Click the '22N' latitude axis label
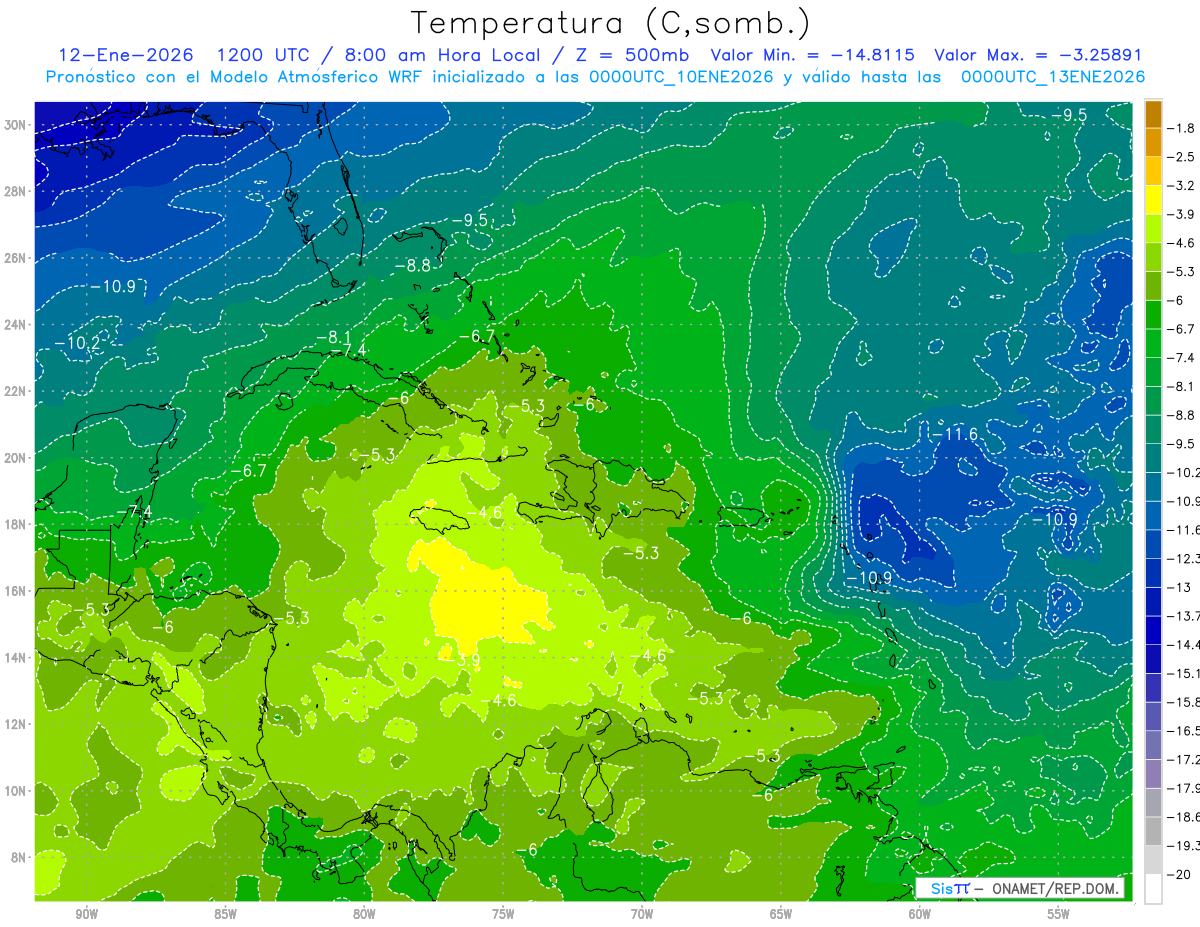Image resolution: width=1200 pixels, height=927 pixels. click(x=17, y=391)
